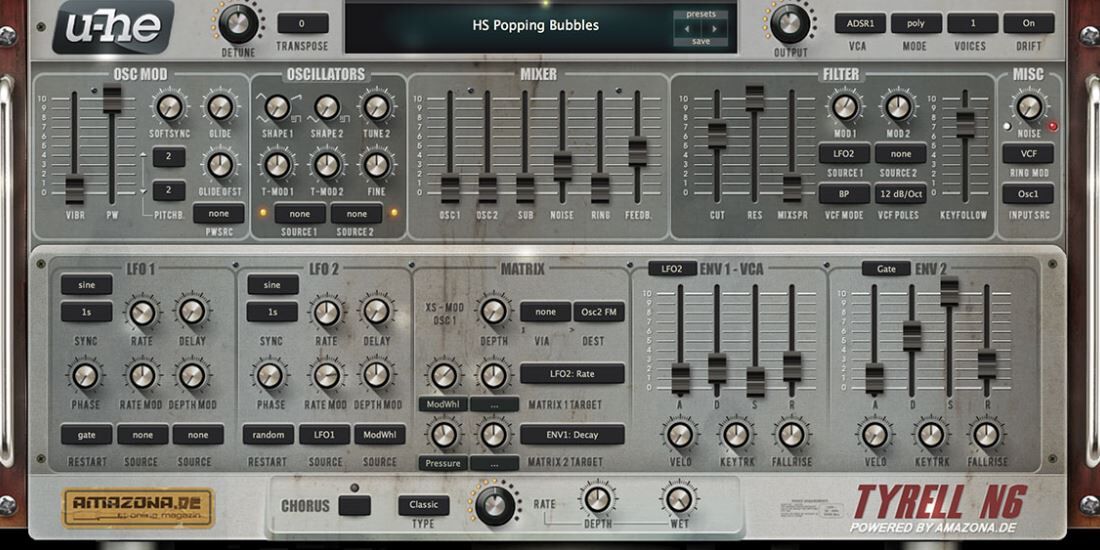Open the Ring Mod VCF dropdown
Screen dimensions: 1100x550
(x=1028, y=154)
